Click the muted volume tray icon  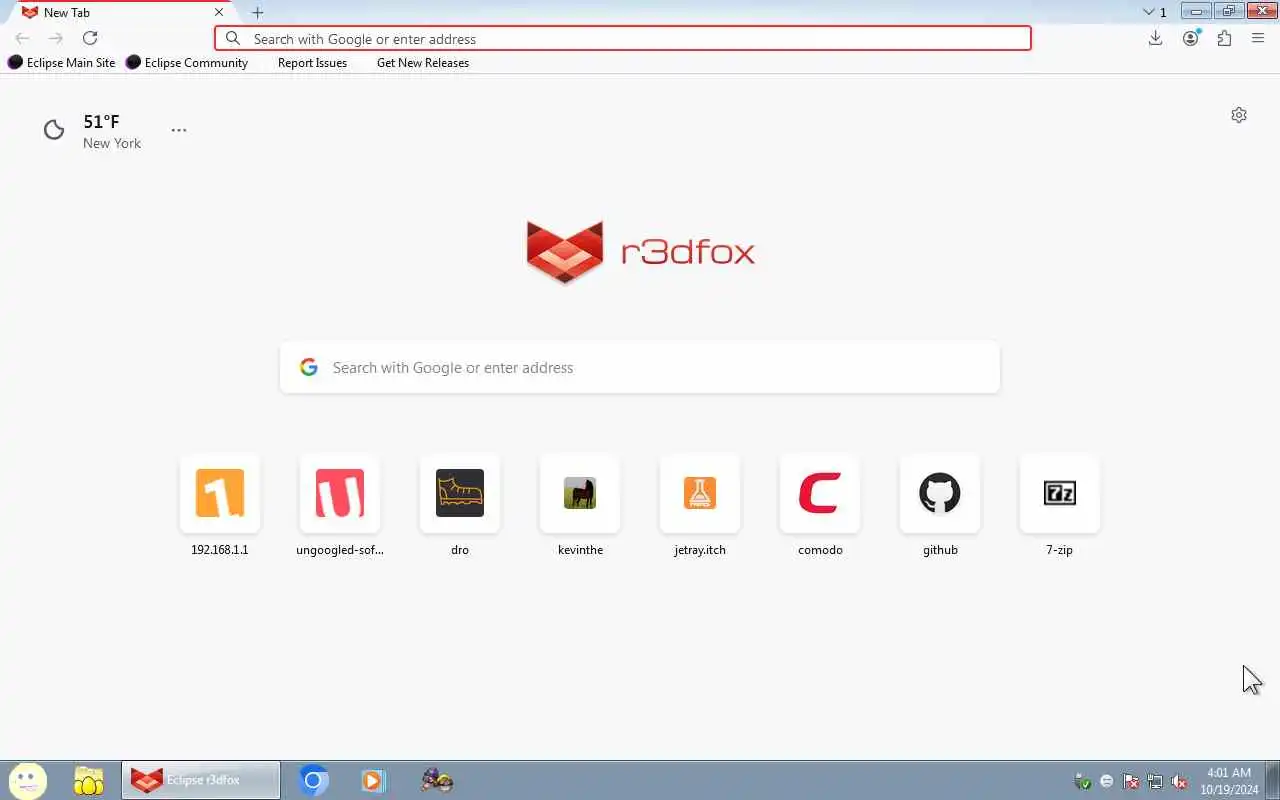pyautogui.click(x=1179, y=781)
